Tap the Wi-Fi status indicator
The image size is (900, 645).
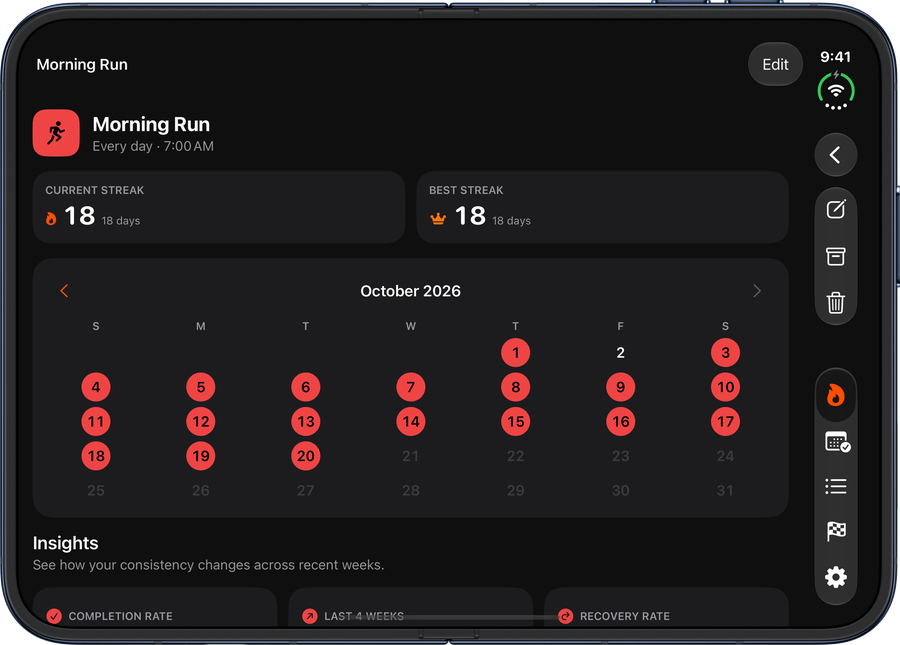[x=836, y=91]
